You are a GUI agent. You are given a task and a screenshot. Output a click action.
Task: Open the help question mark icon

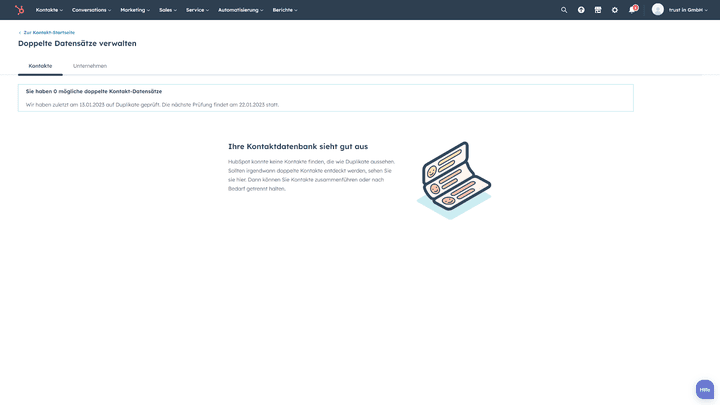tap(581, 10)
